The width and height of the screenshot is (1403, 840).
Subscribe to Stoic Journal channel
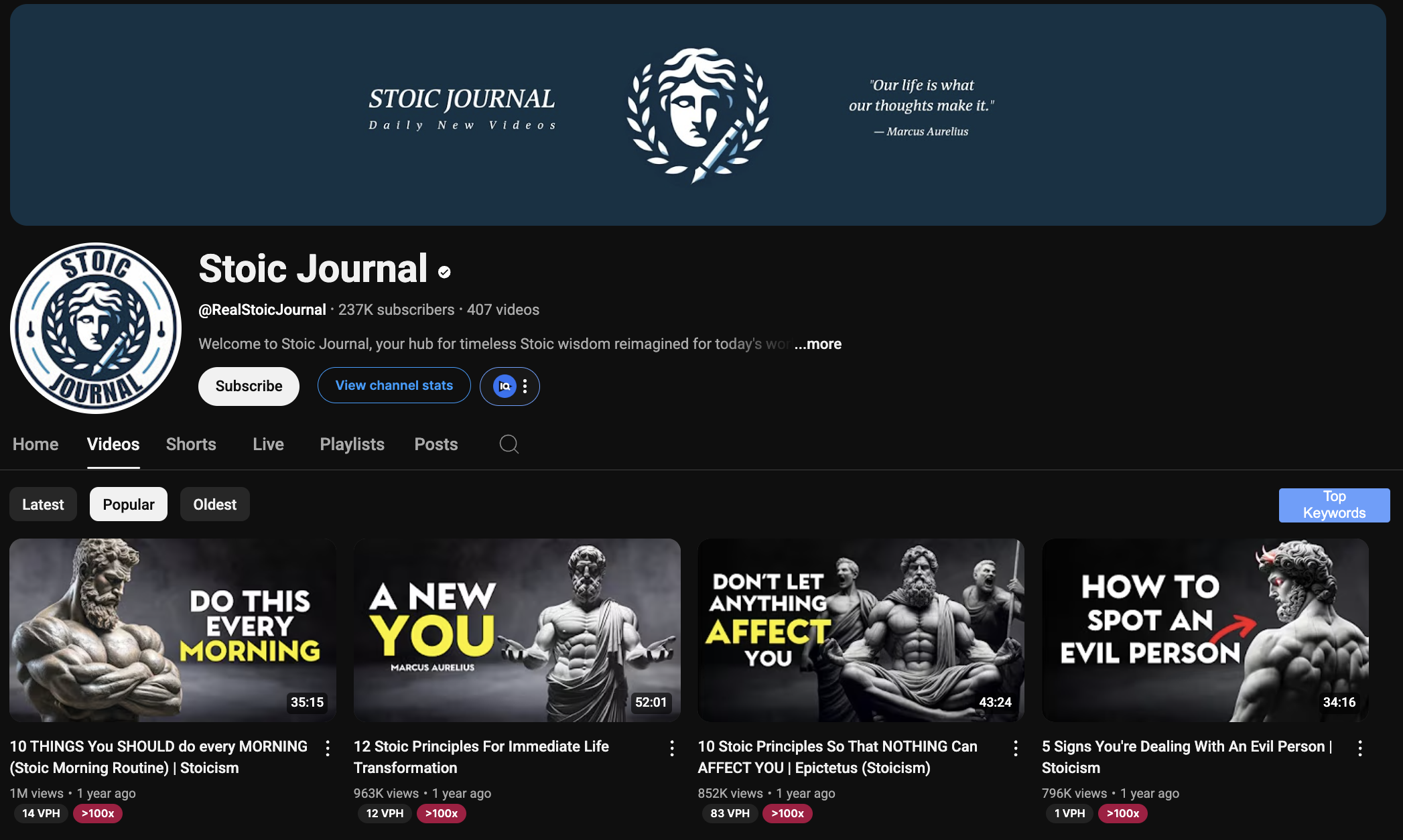coord(249,386)
